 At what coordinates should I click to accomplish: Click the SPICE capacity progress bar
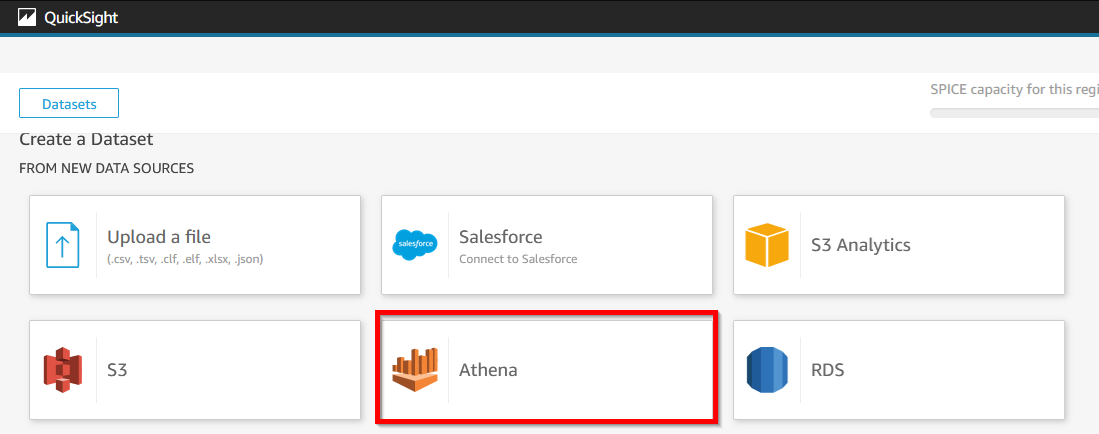pyautogui.click(x=1014, y=113)
